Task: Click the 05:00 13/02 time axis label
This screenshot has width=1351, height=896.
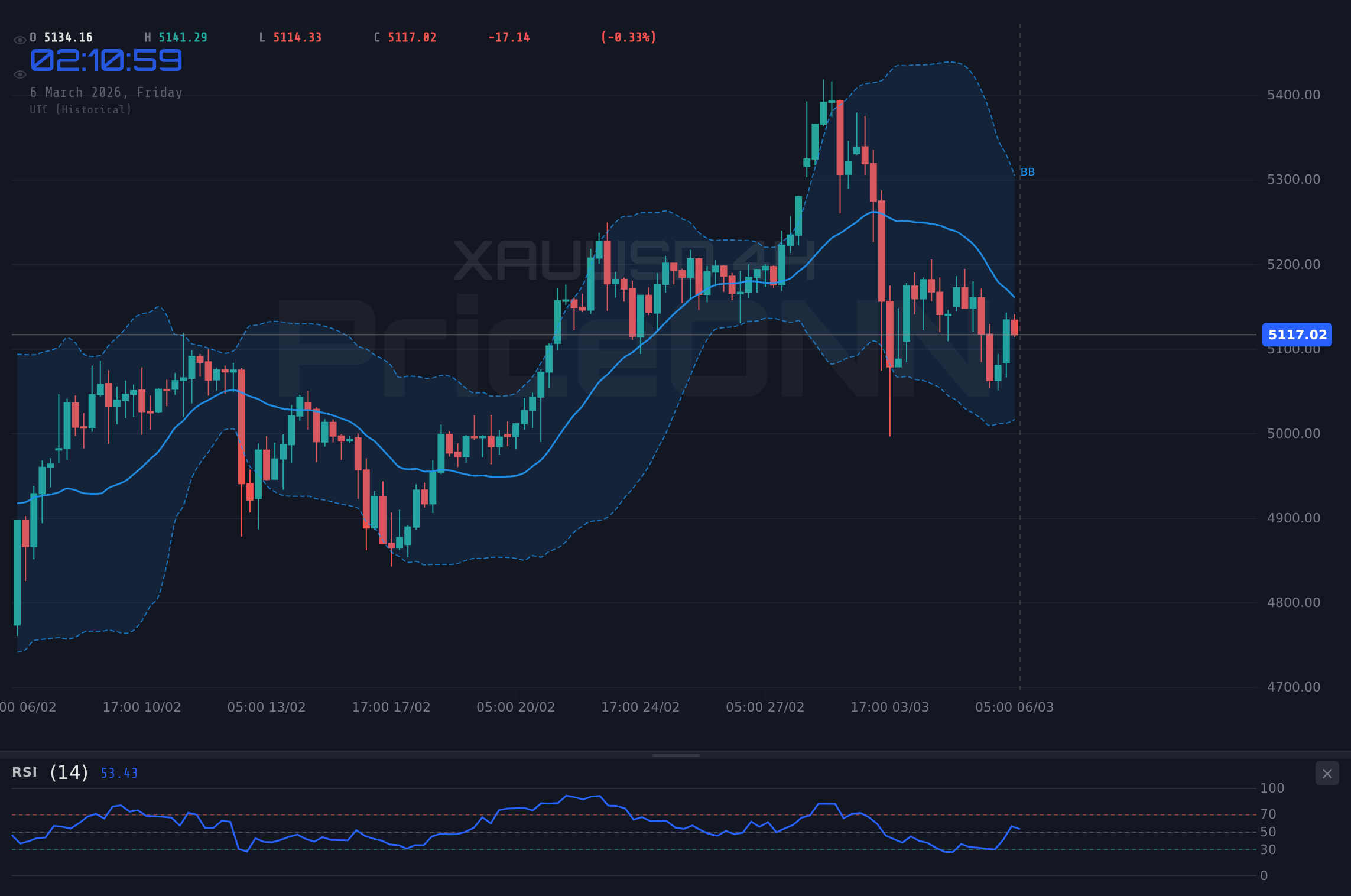Action: coord(267,707)
